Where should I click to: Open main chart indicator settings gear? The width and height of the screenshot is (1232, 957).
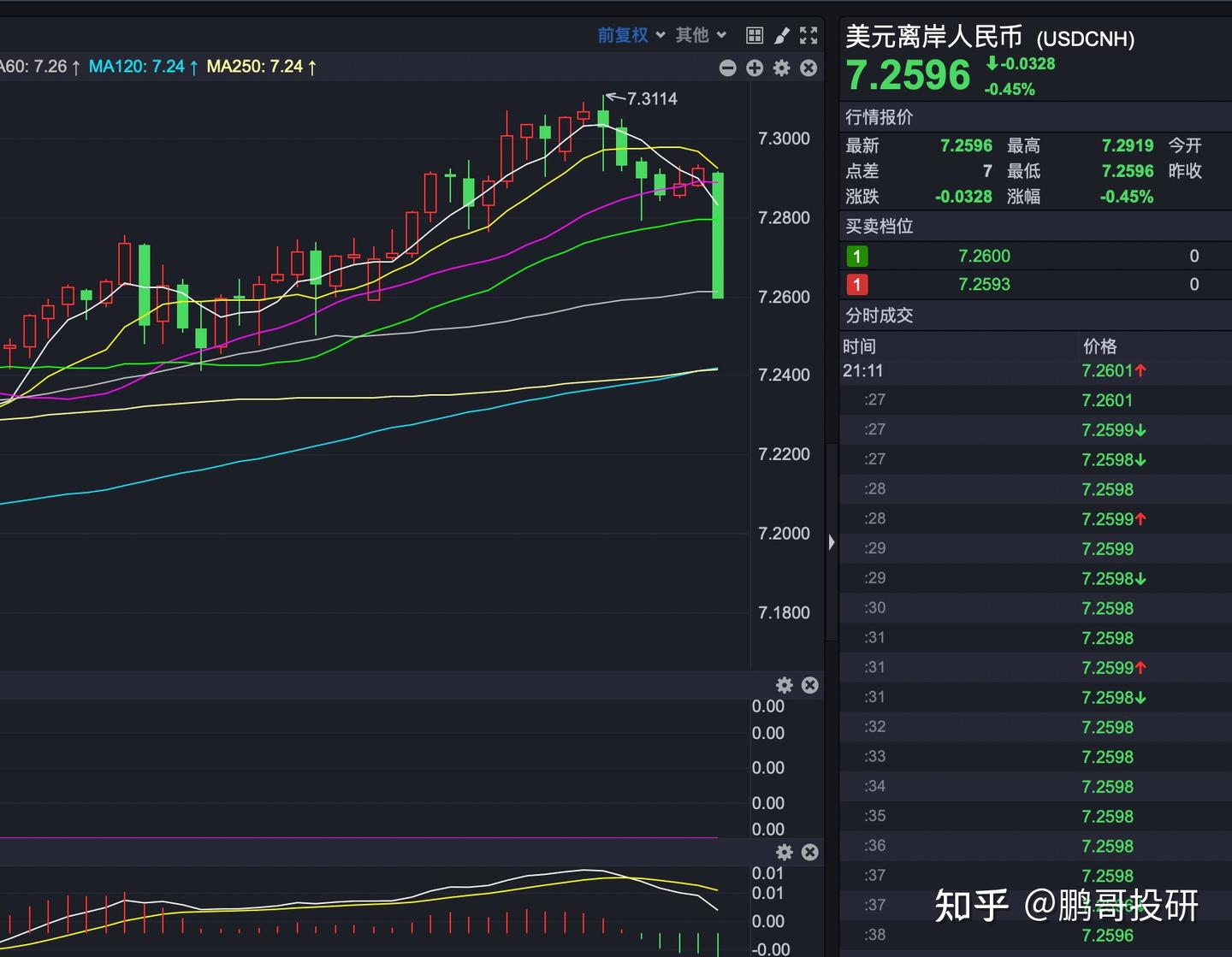(781, 68)
